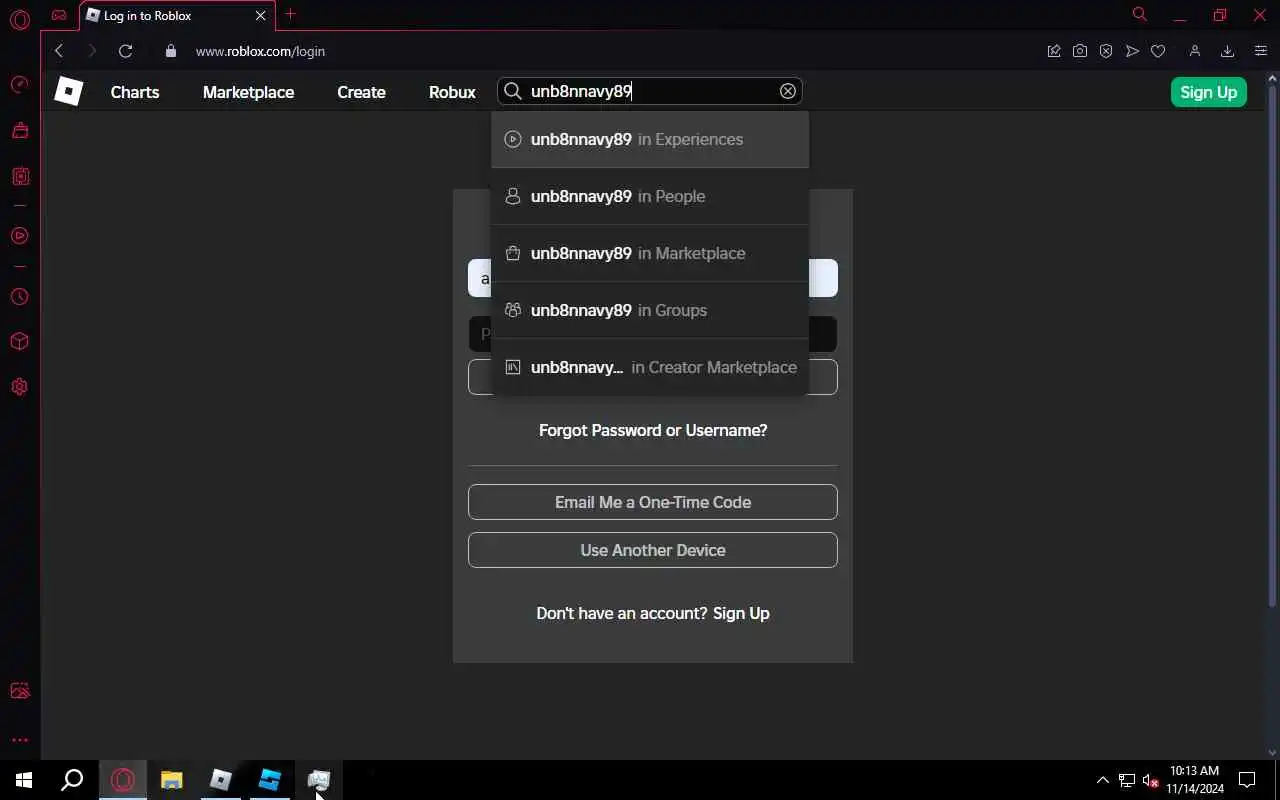Search unb8nnavy89 in Marketplace suggestion

[650, 253]
